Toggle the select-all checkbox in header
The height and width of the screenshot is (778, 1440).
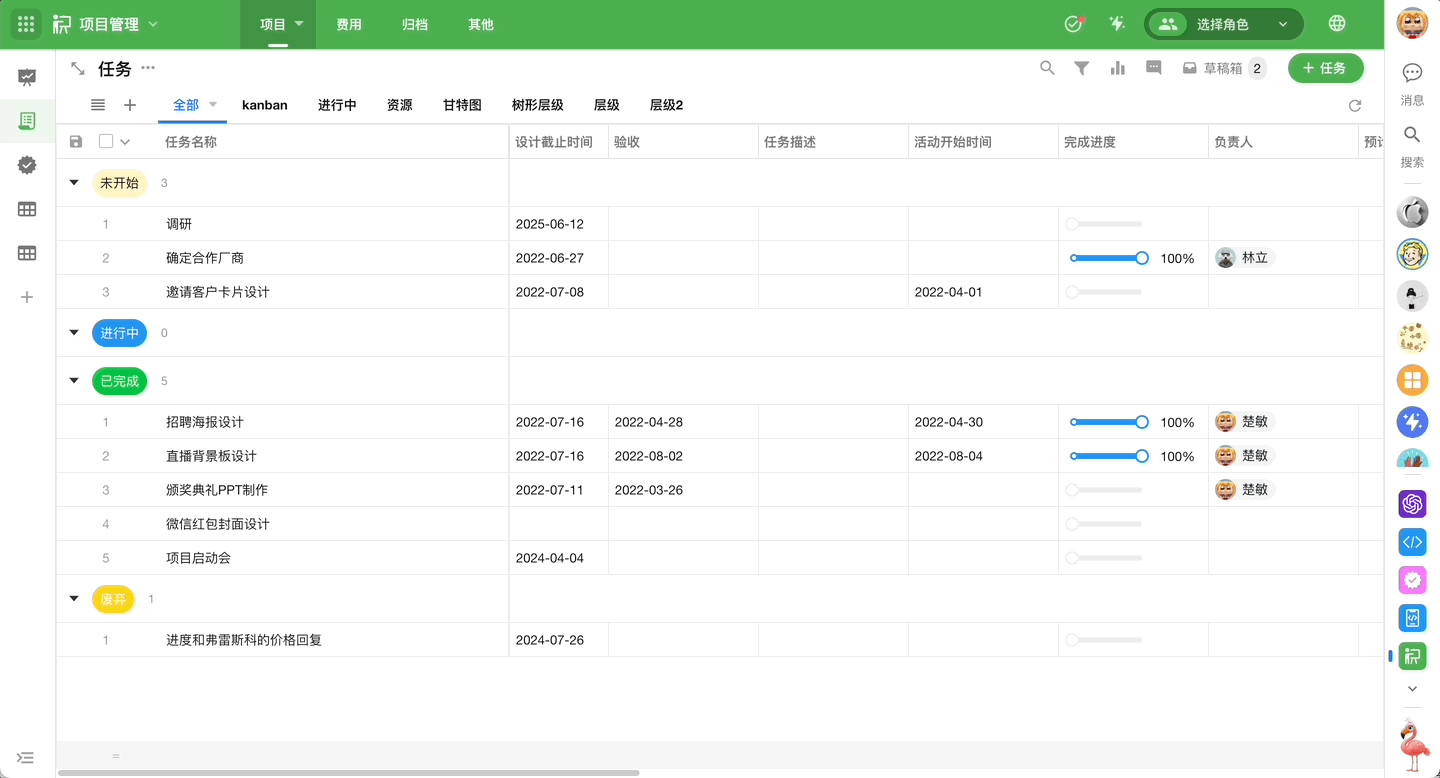106,142
